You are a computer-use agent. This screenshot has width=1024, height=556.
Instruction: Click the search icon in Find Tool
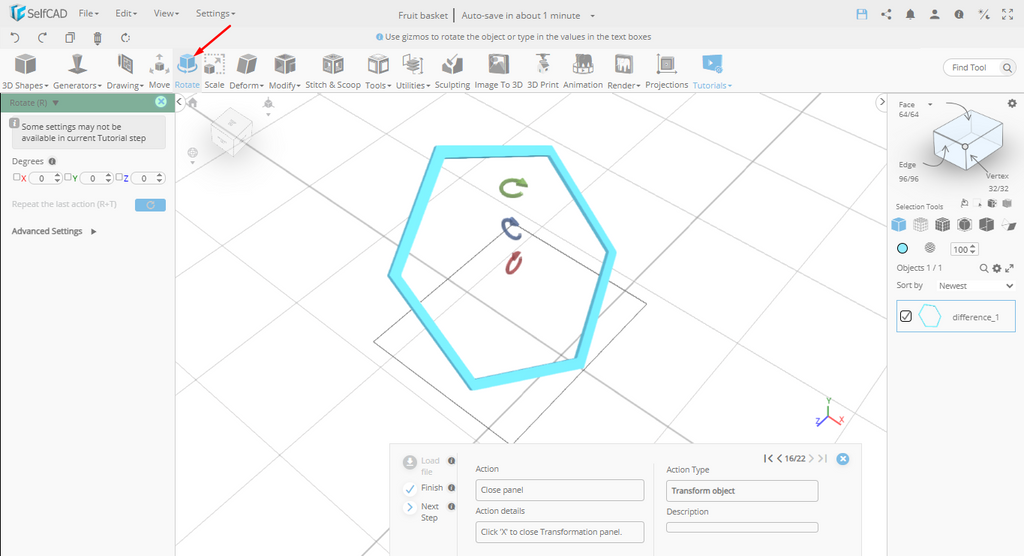click(x=1007, y=67)
